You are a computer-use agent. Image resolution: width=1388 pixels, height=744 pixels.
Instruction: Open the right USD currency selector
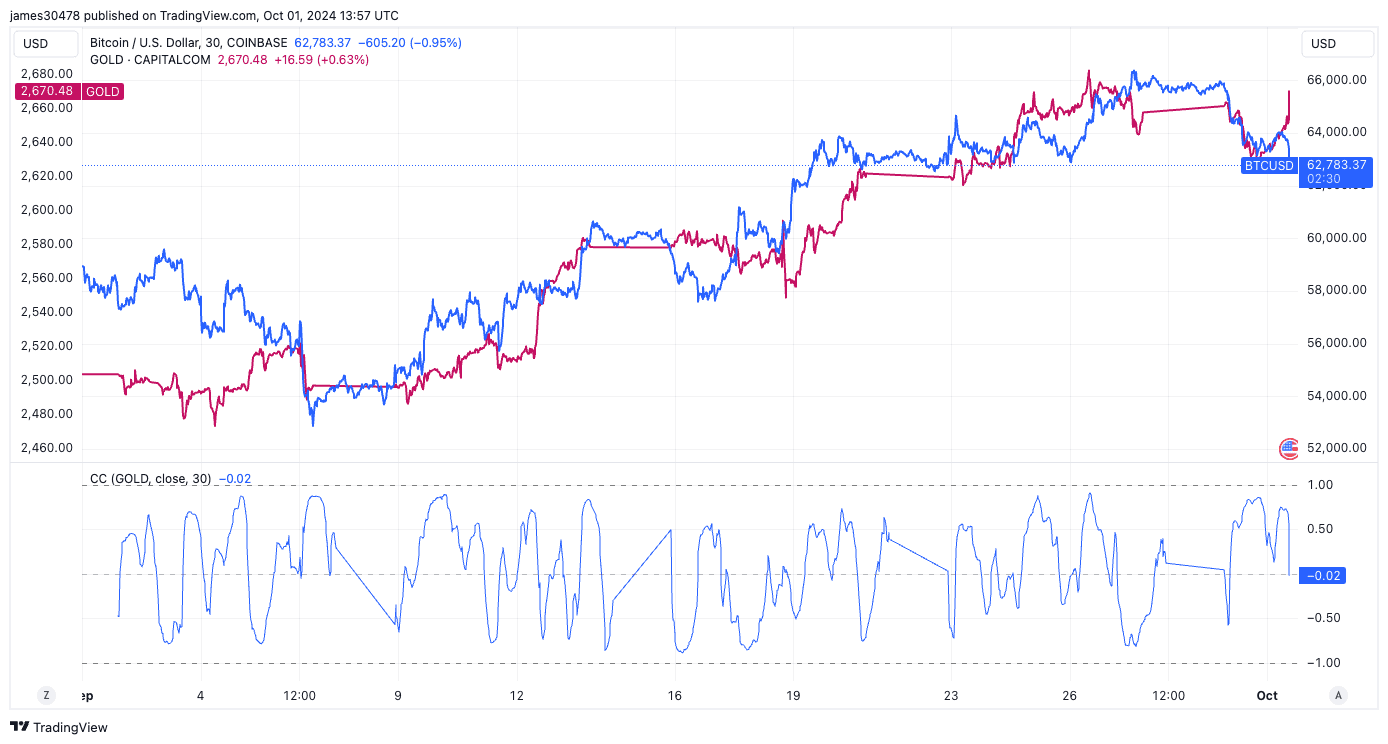(1336, 43)
